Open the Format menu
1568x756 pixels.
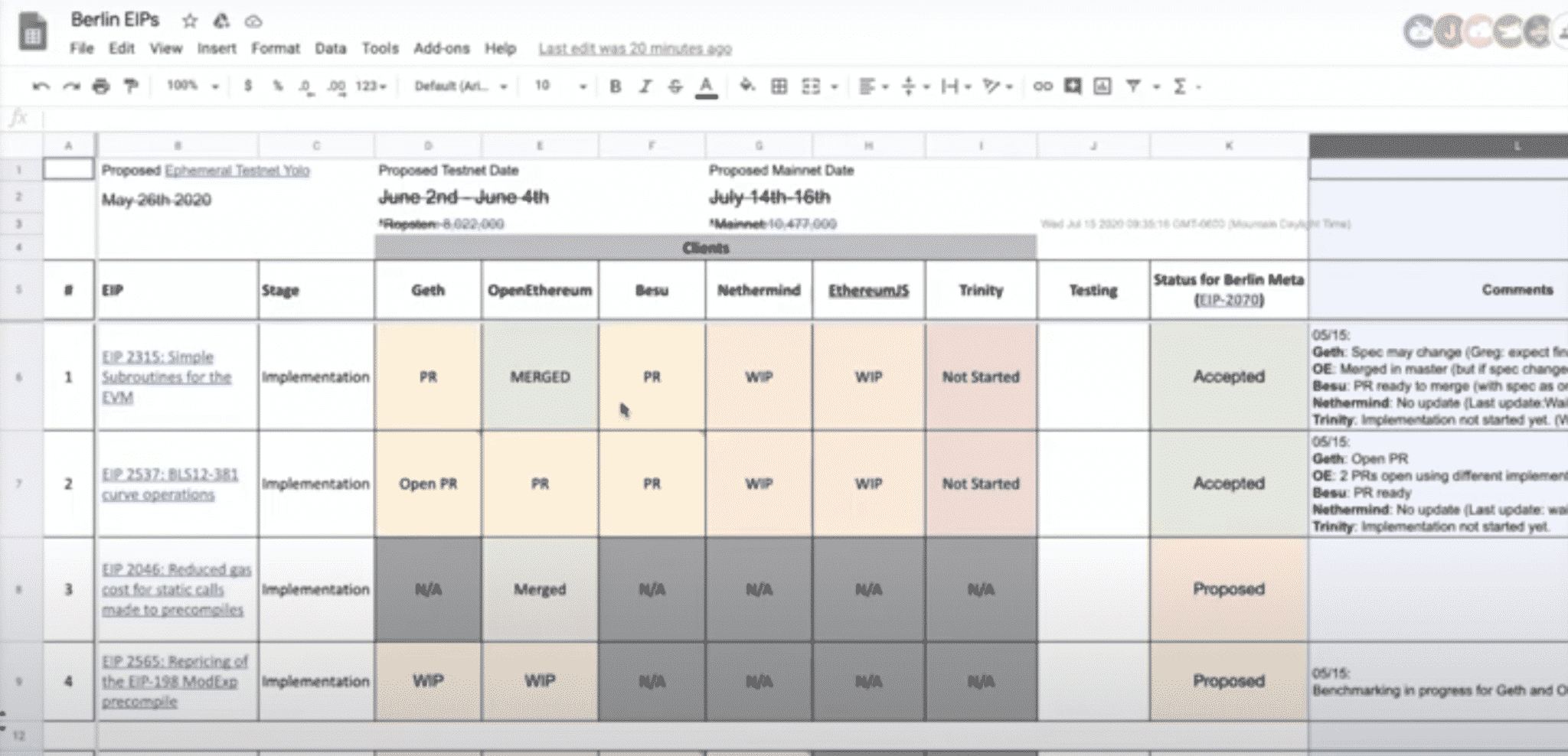276,48
